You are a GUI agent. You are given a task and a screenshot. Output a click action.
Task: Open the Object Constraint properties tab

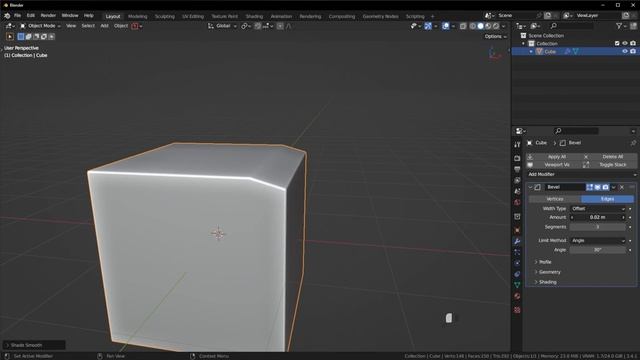coord(517,275)
